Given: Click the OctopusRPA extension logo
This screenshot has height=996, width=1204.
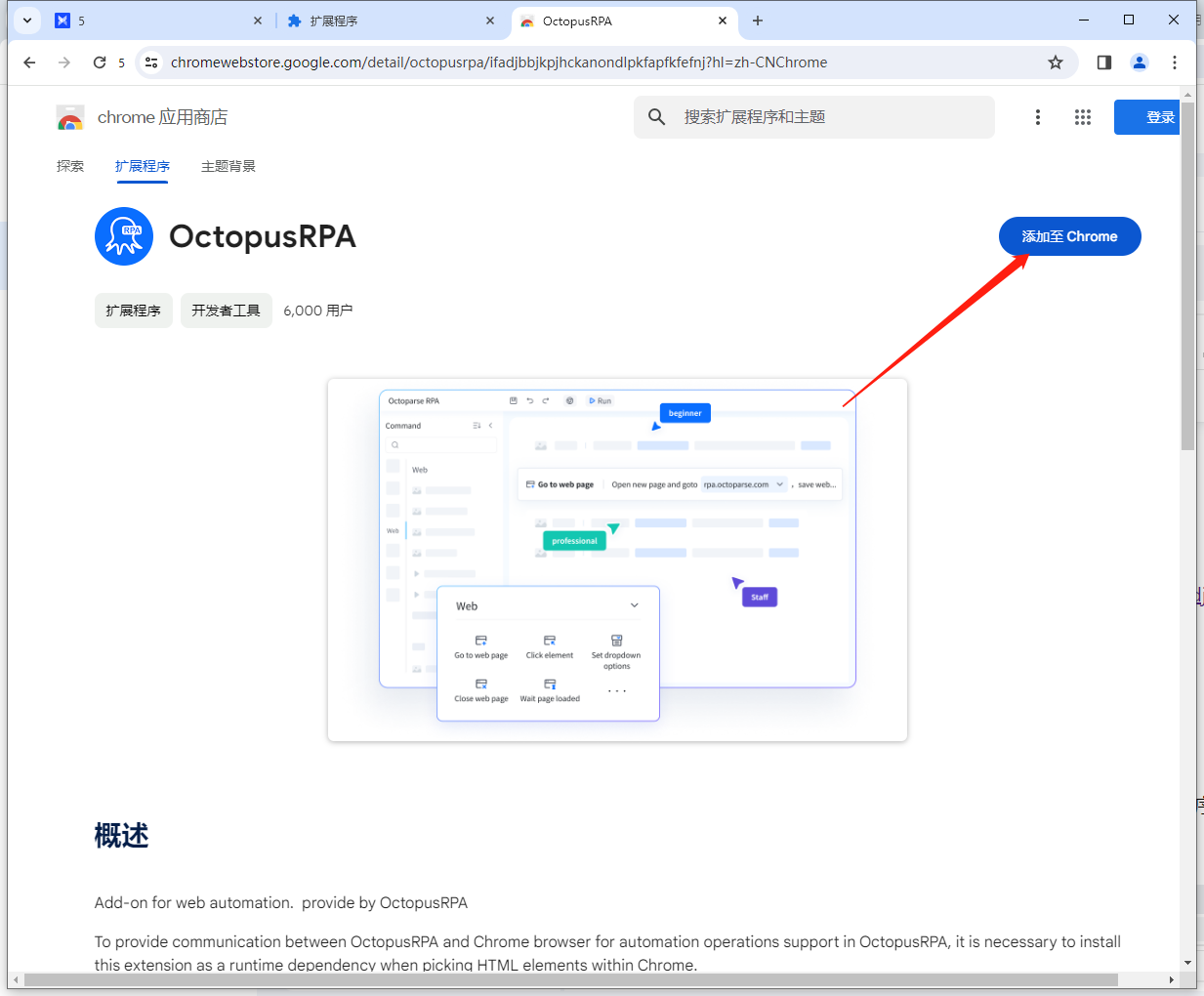Looking at the screenshot, I should pyautogui.click(x=124, y=236).
